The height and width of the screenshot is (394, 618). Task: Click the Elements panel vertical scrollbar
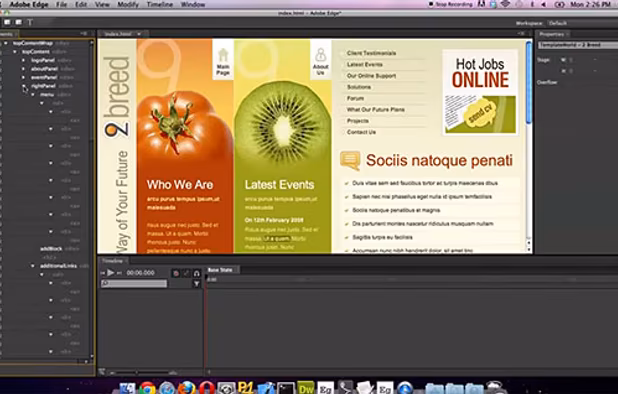92,199
